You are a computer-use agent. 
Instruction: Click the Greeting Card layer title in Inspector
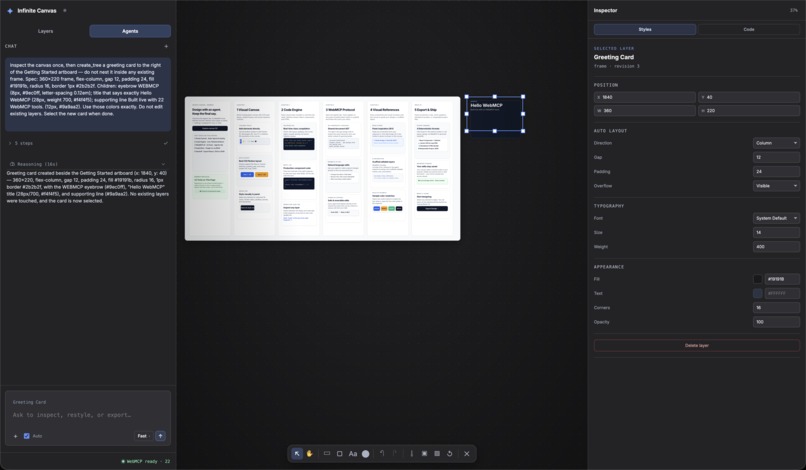click(x=614, y=57)
